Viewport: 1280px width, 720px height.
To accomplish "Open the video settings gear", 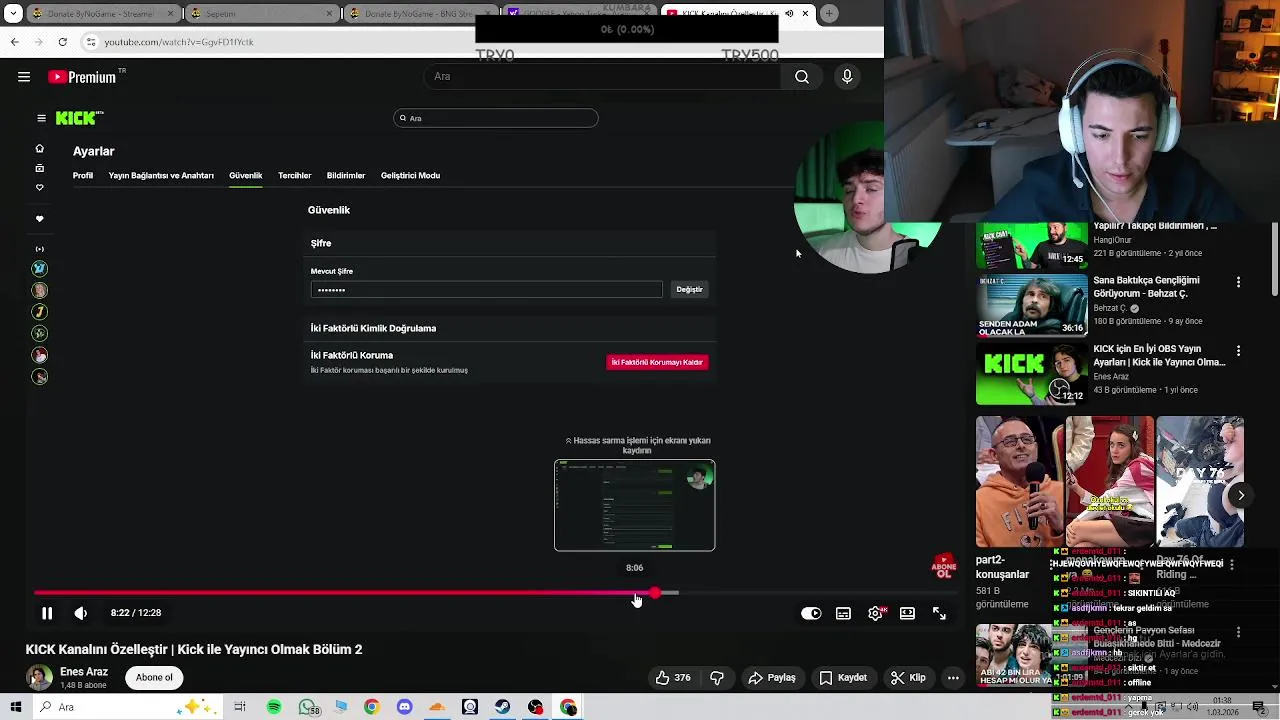I will 876,613.
